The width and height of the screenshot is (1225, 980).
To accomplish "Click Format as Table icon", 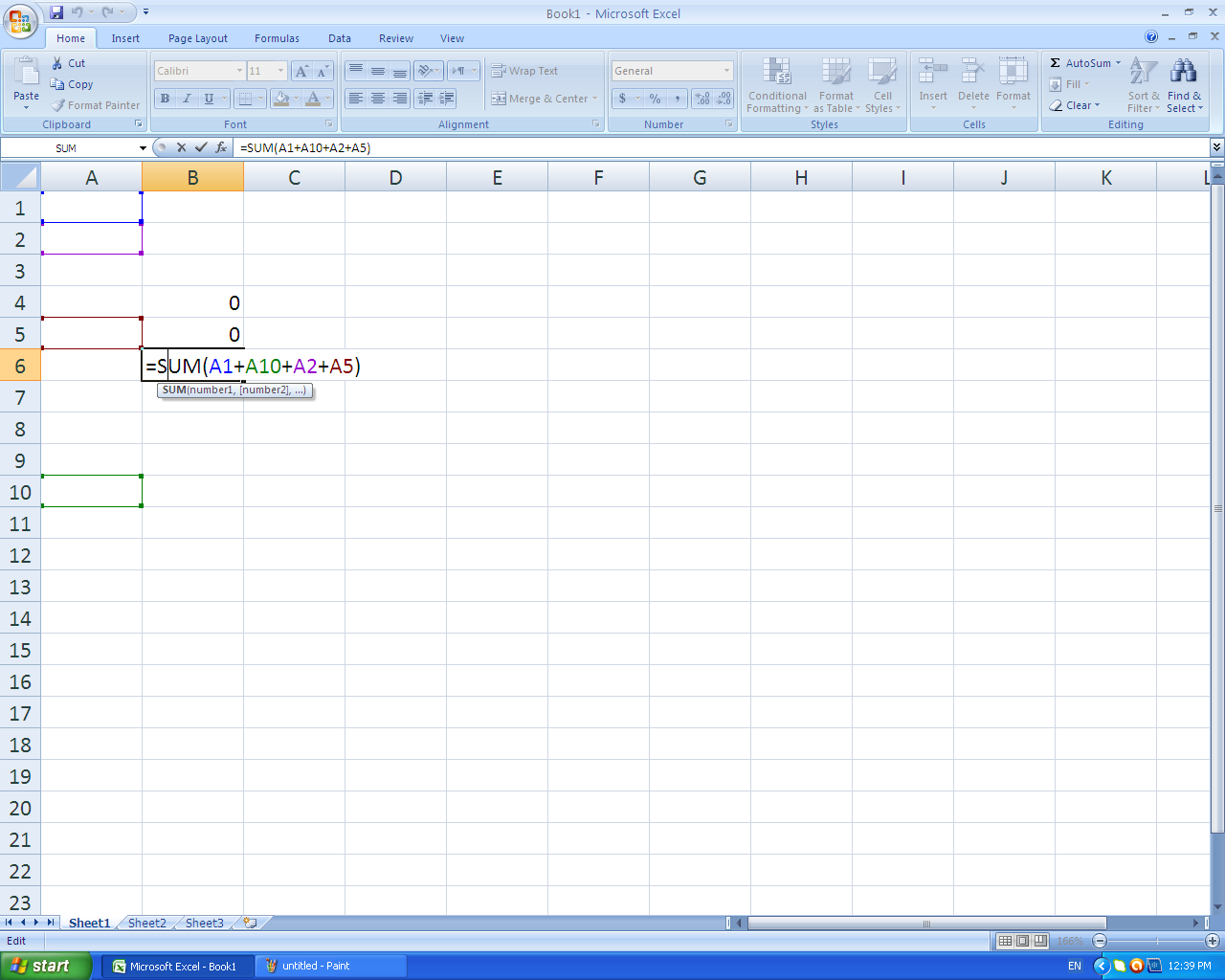I will pos(835,72).
